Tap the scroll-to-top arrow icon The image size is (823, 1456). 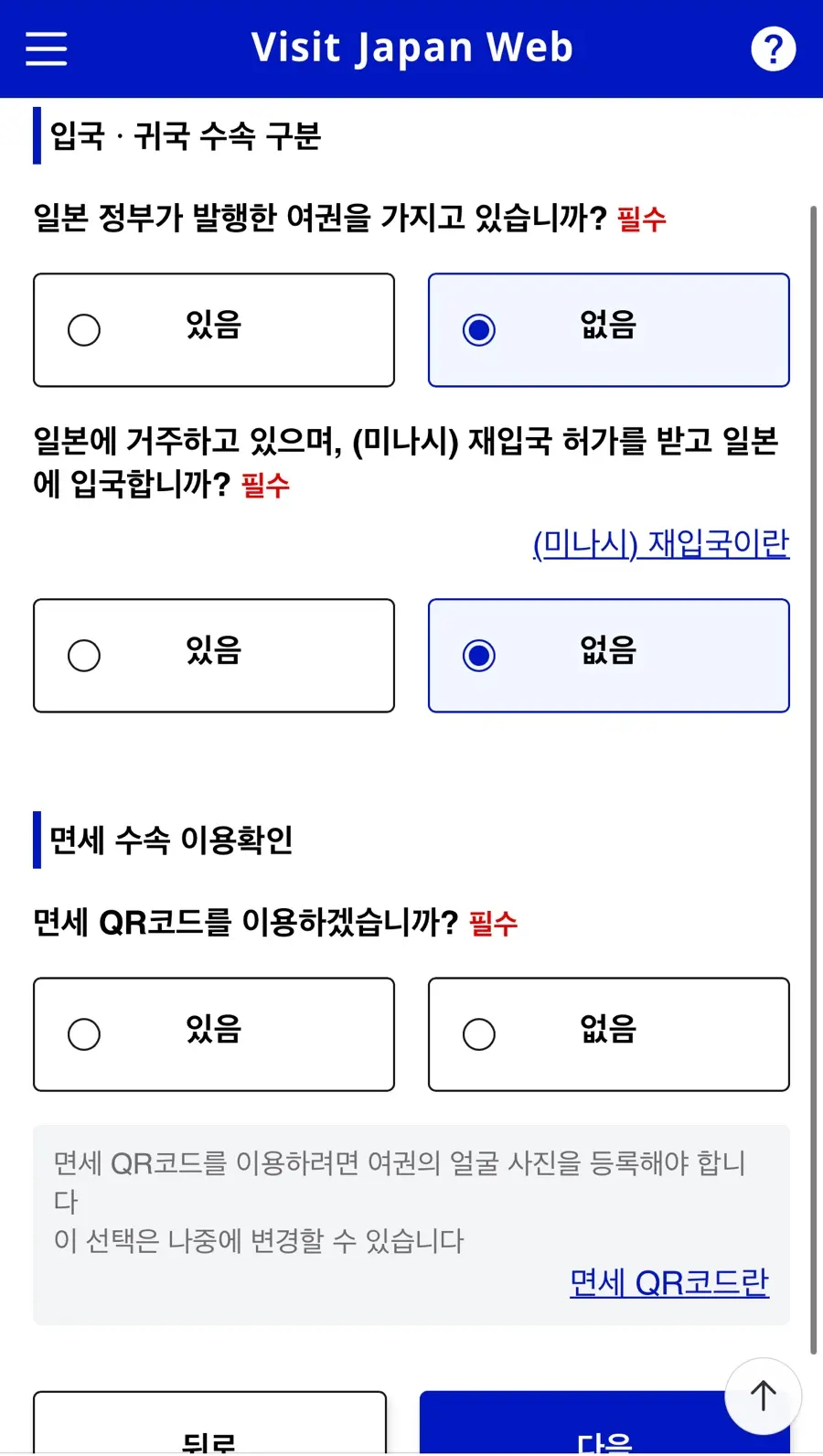pos(764,1397)
